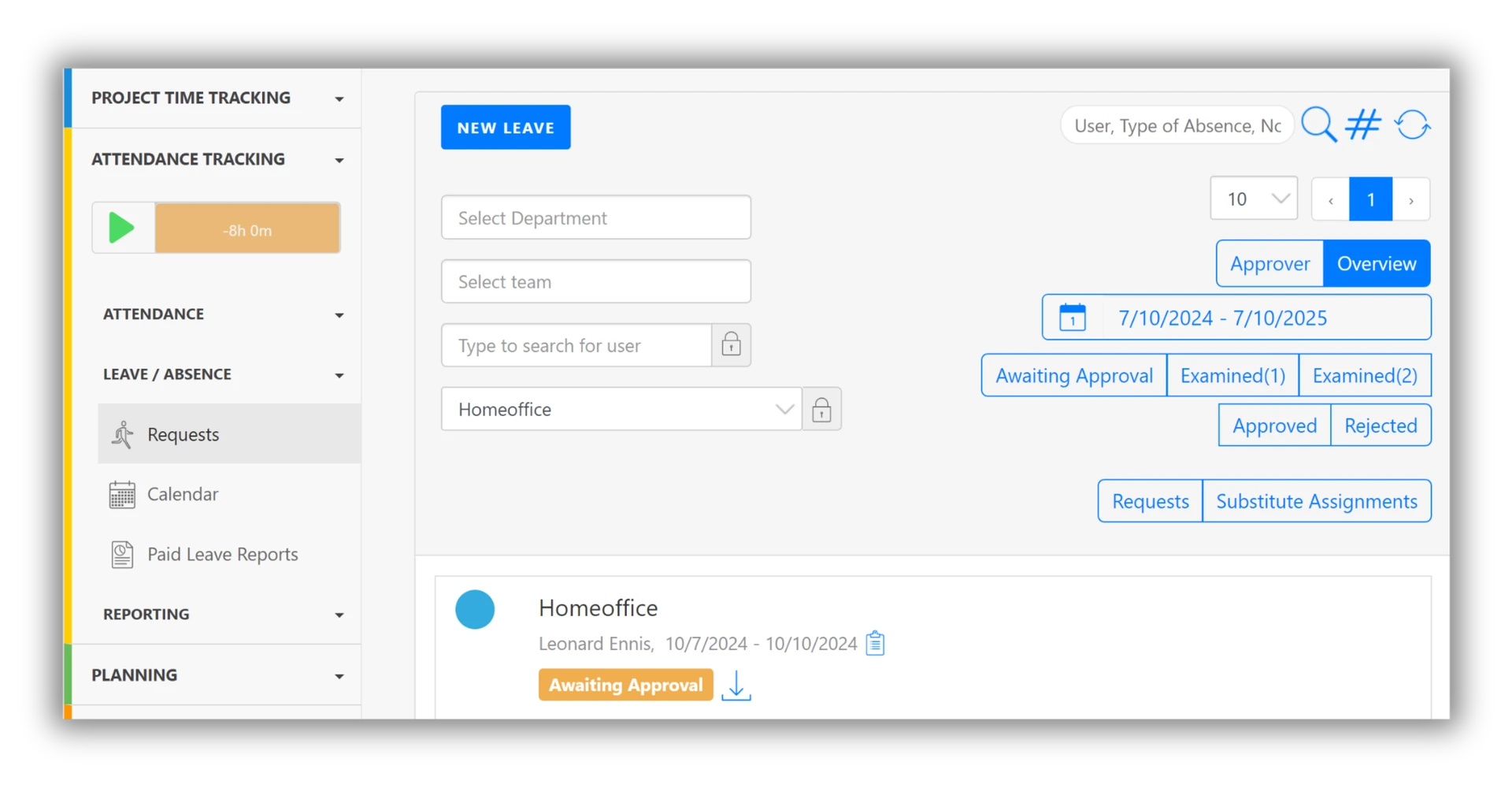Click the hash number icon
1512x788 pixels.
pos(1363,125)
